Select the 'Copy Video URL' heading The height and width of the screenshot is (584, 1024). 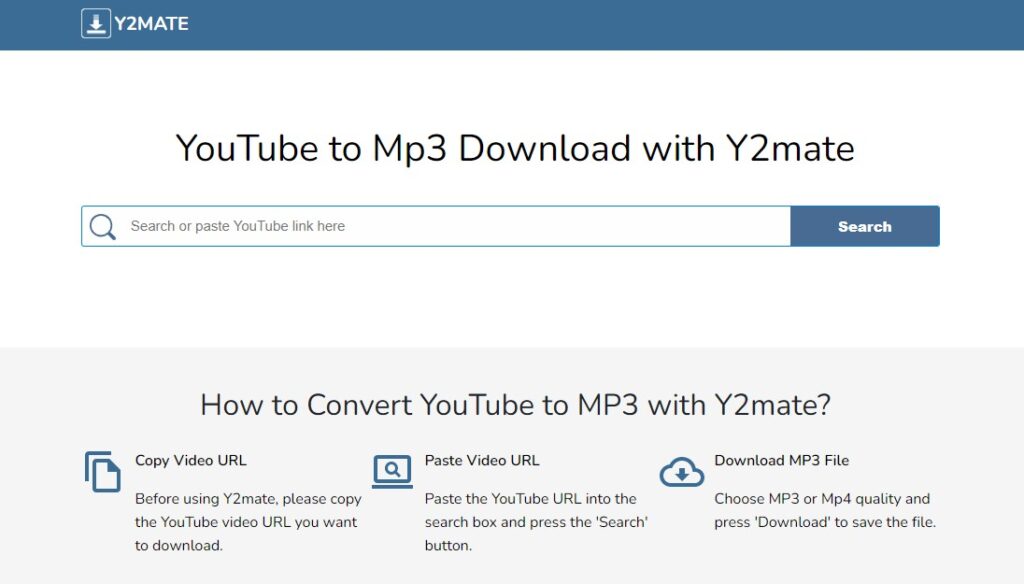pyautogui.click(x=191, y=460)
